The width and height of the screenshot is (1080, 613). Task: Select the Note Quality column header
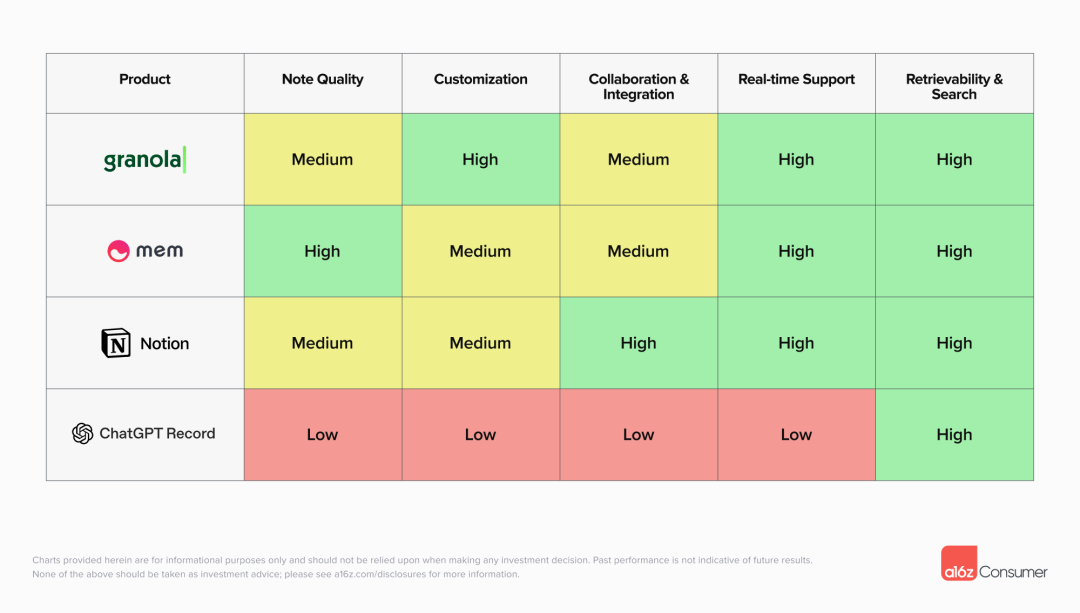(x=322, y=80)
